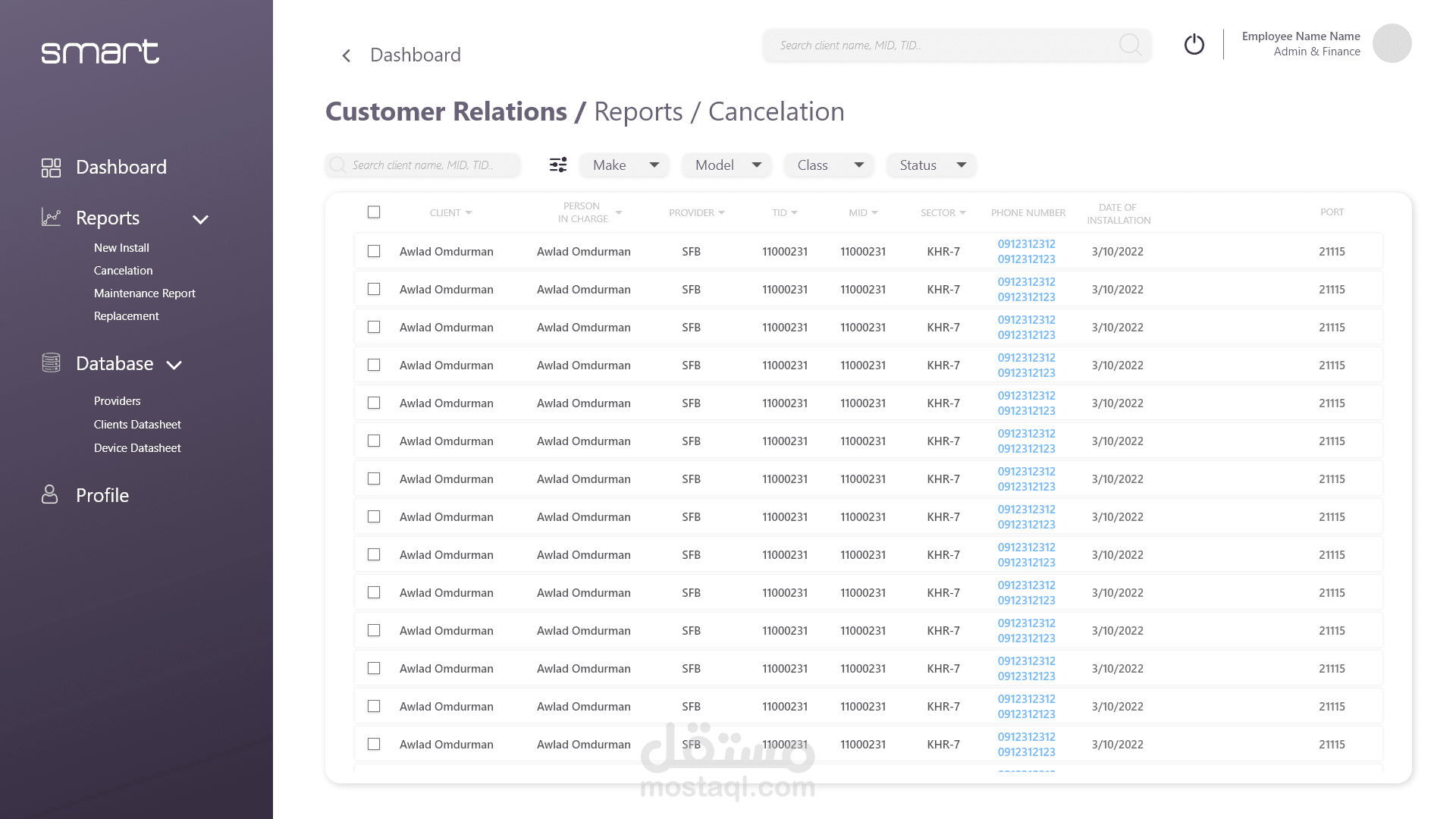Toggle the select-all checkbox in table header
The width and height of the screenshot is (1456, 819).
point(374,212)
